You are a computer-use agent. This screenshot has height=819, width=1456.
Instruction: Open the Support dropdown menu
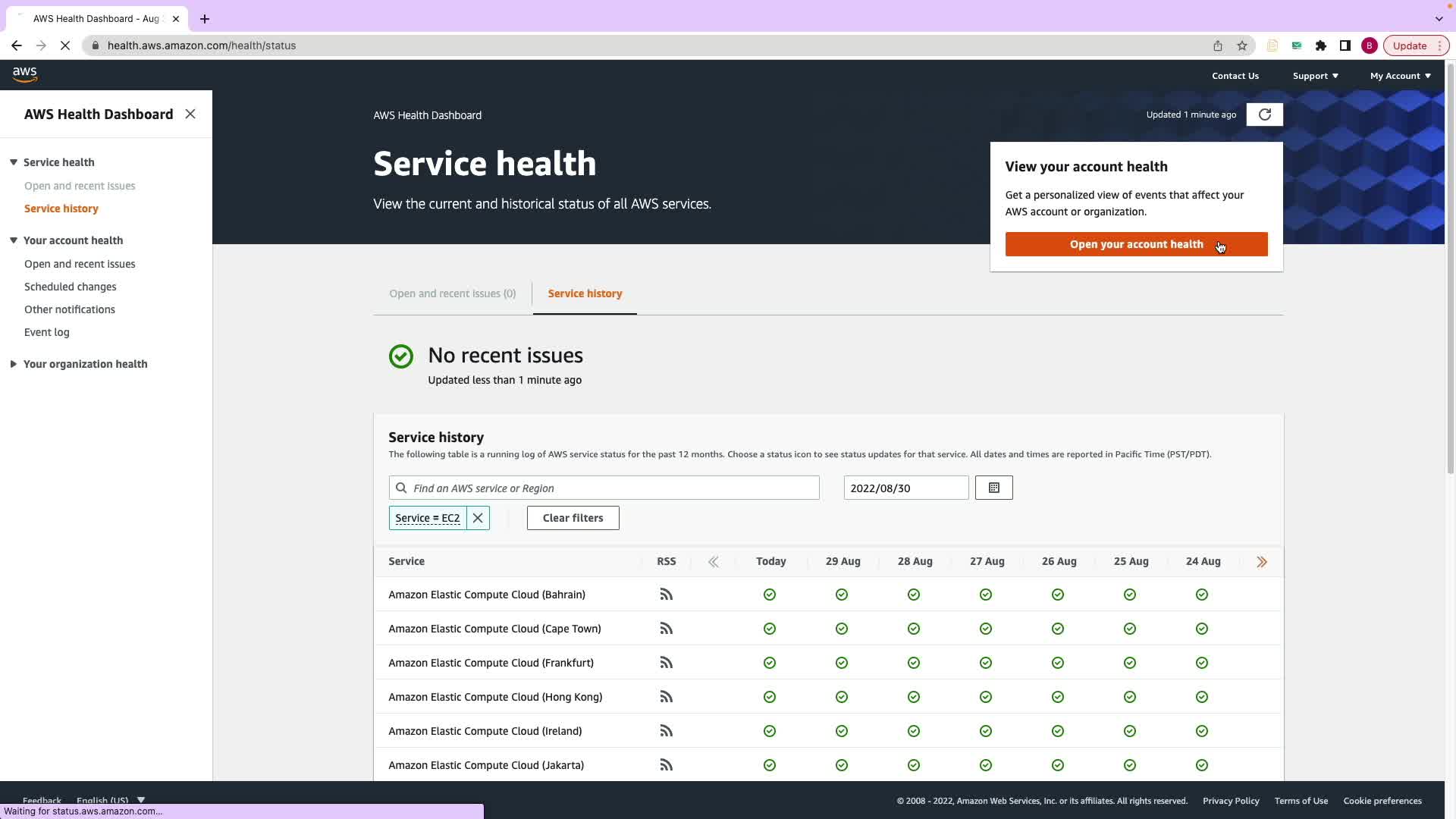click(x=1315, y=76)
